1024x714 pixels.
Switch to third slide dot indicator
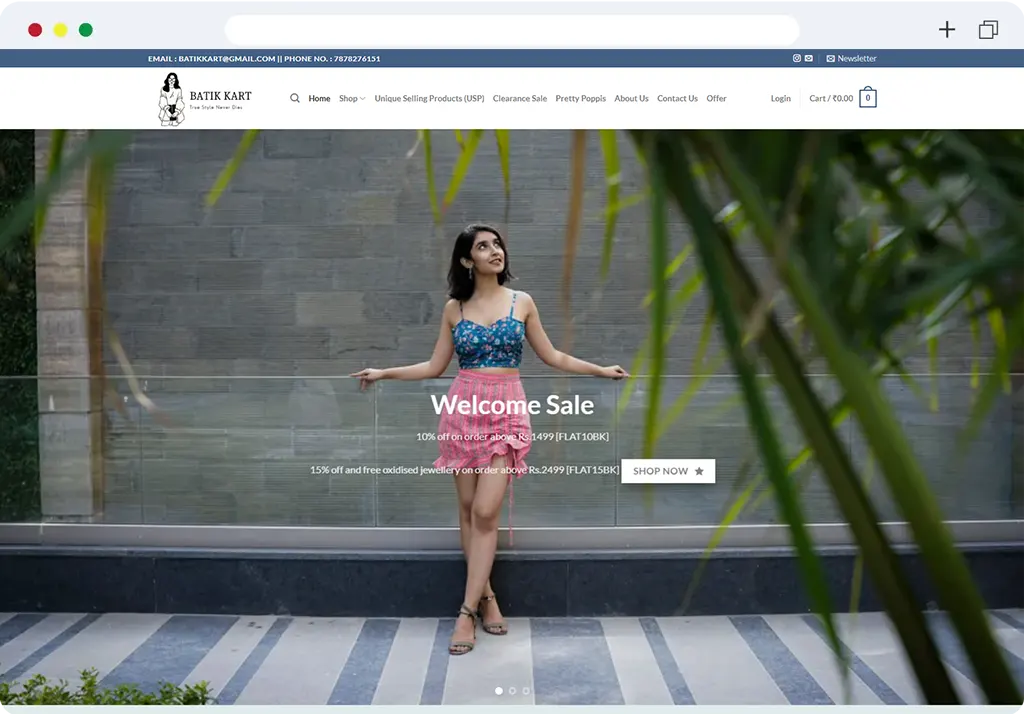coord(526,690)
